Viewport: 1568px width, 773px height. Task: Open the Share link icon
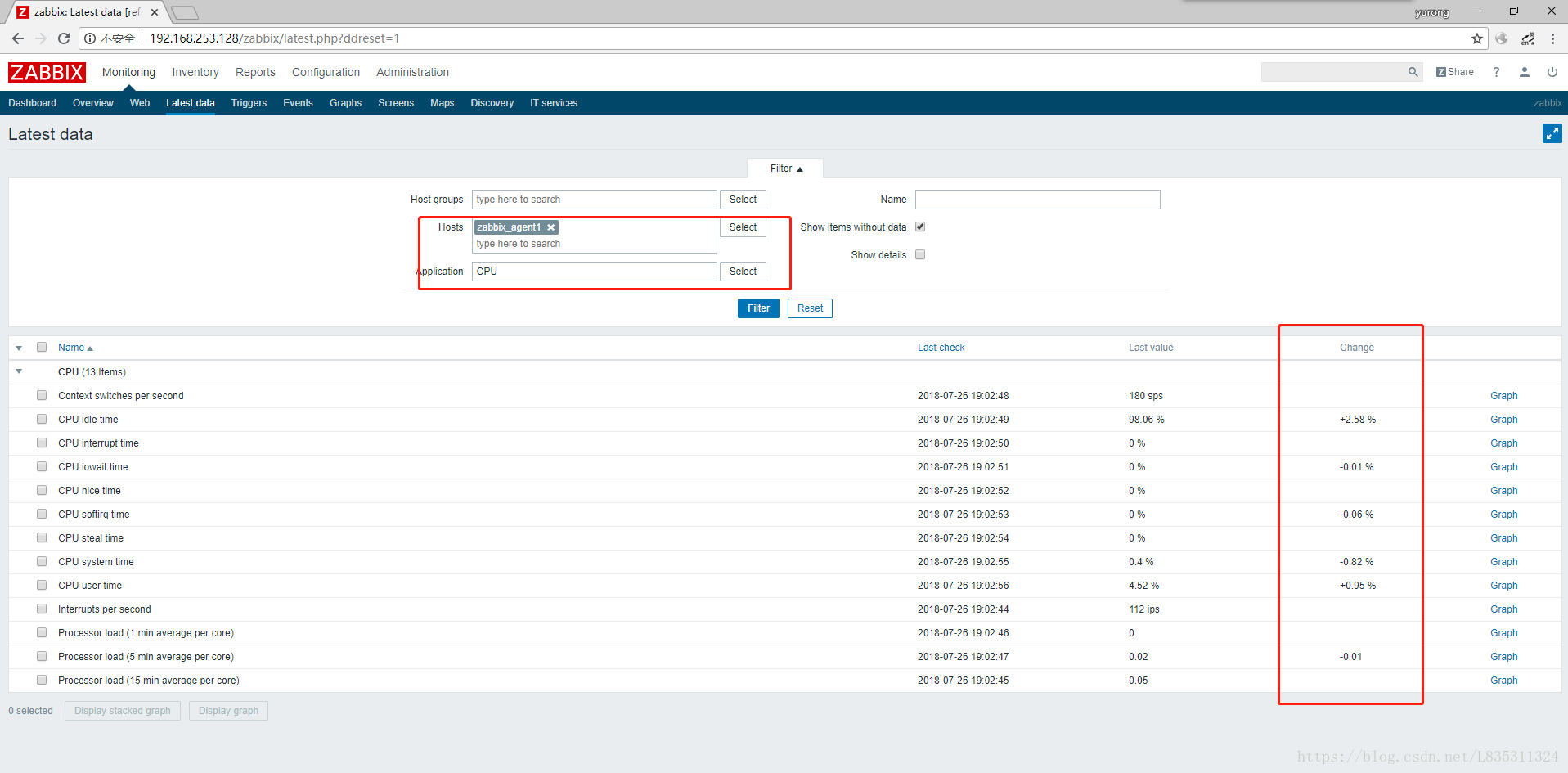(1454, 72)
